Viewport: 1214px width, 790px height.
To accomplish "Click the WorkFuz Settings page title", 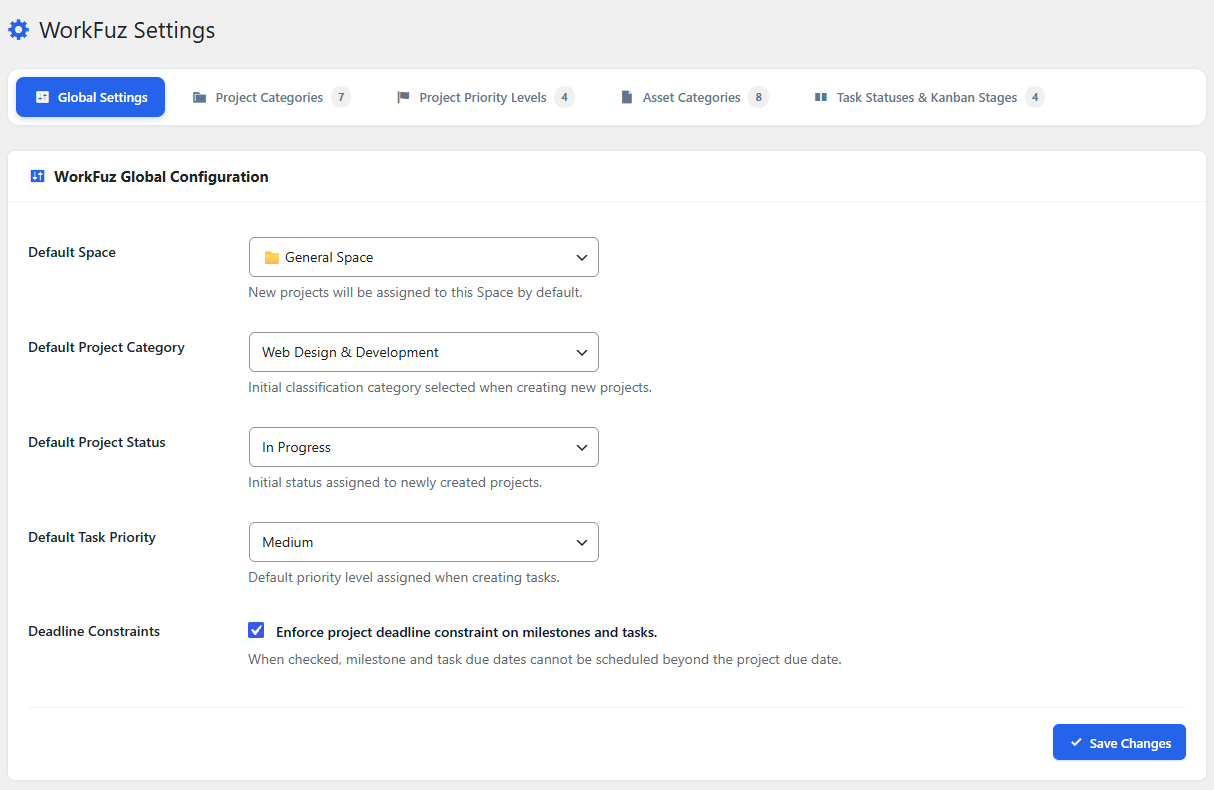I will [x=127, y=30].
